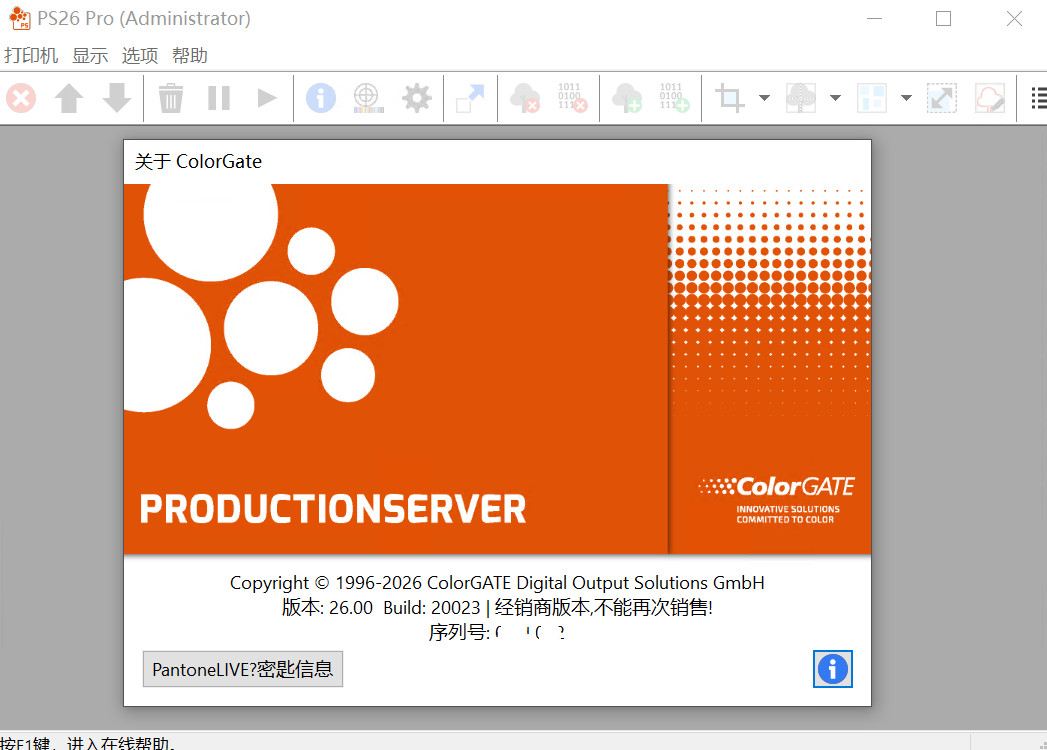This screenshot has height=750, width=1047.
Task: Click the binary data icon with red X
Action: [572, 98]
